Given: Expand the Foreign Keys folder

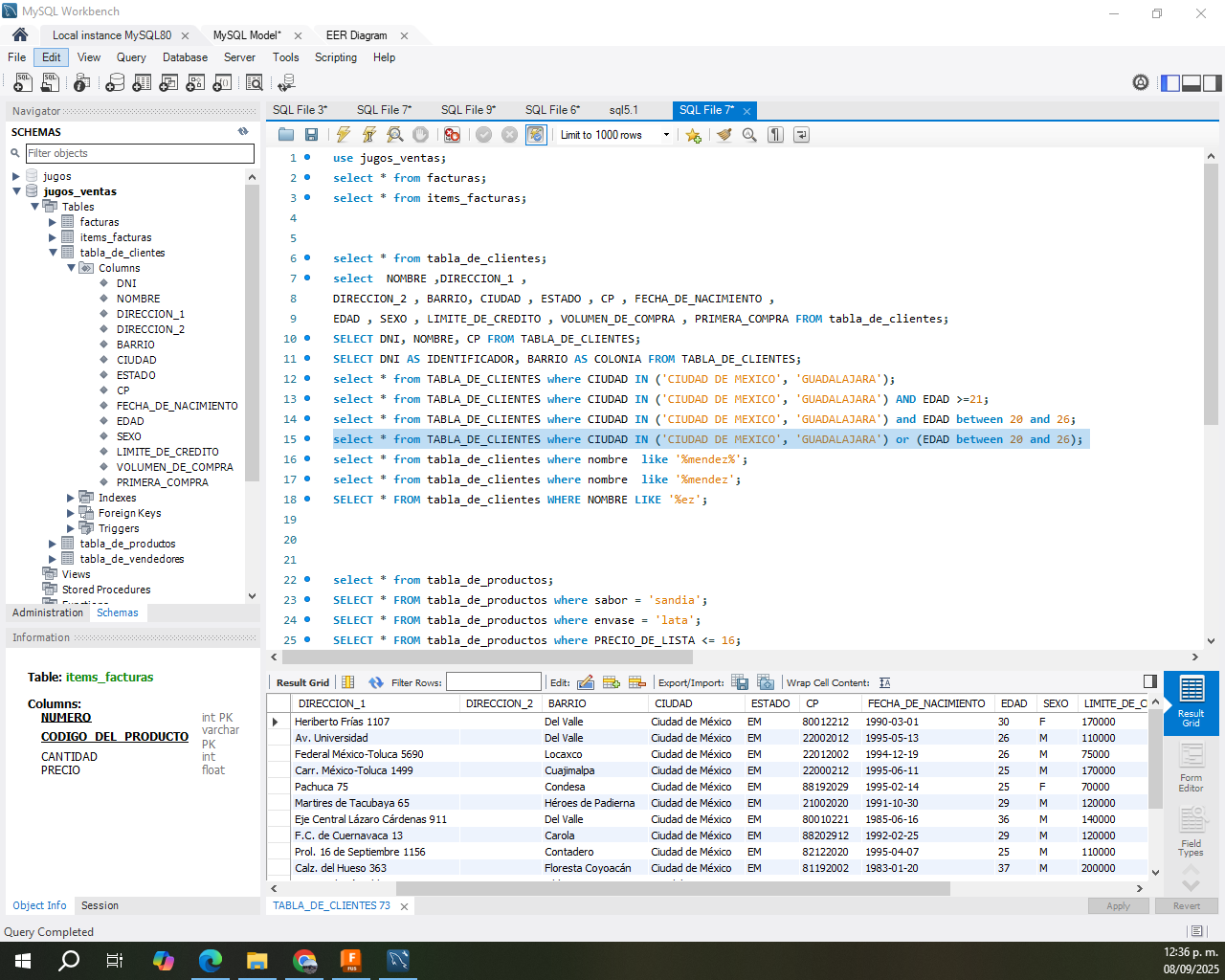Looking at the screenshot, I should coord(71,513).
